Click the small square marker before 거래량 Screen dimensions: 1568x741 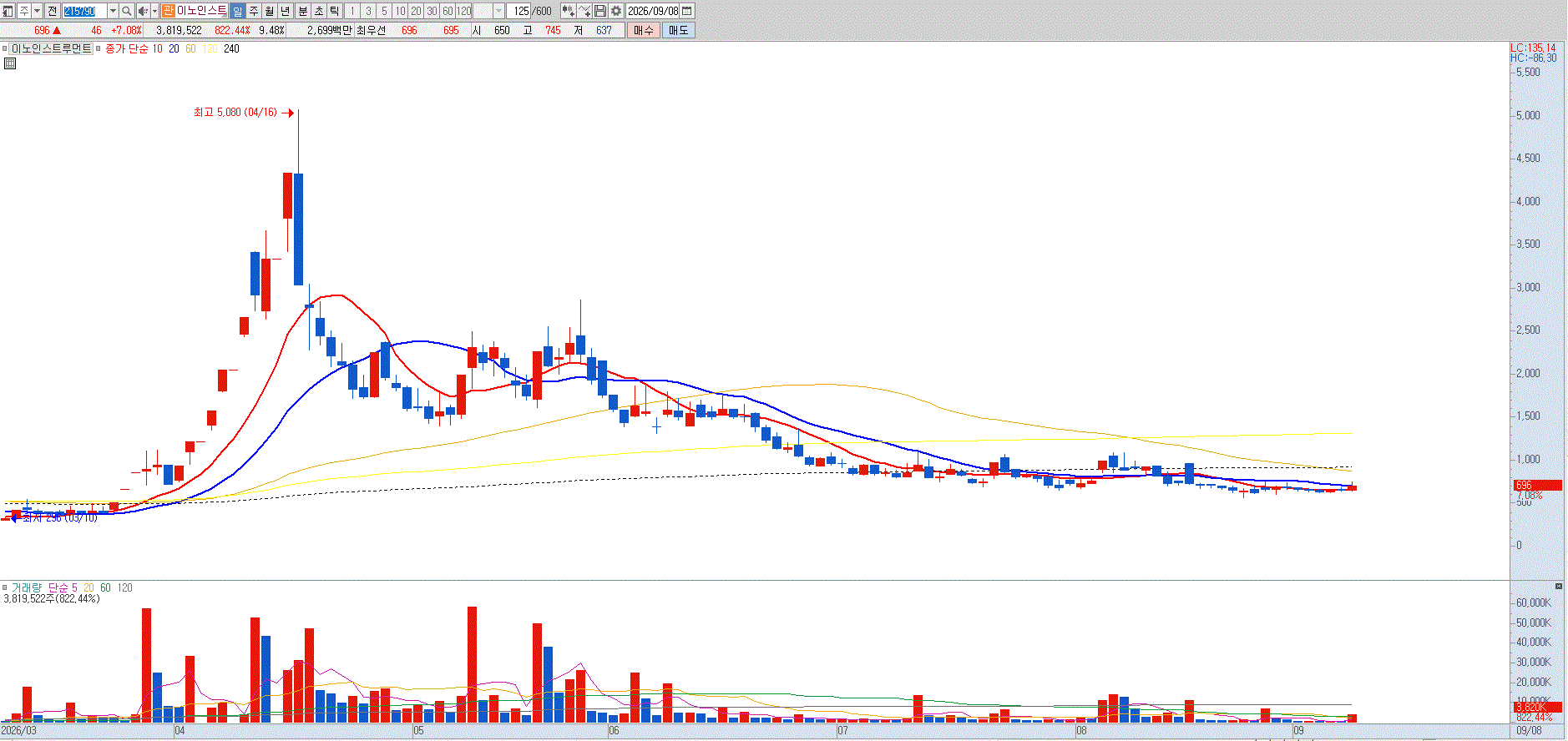coord(4,587)
